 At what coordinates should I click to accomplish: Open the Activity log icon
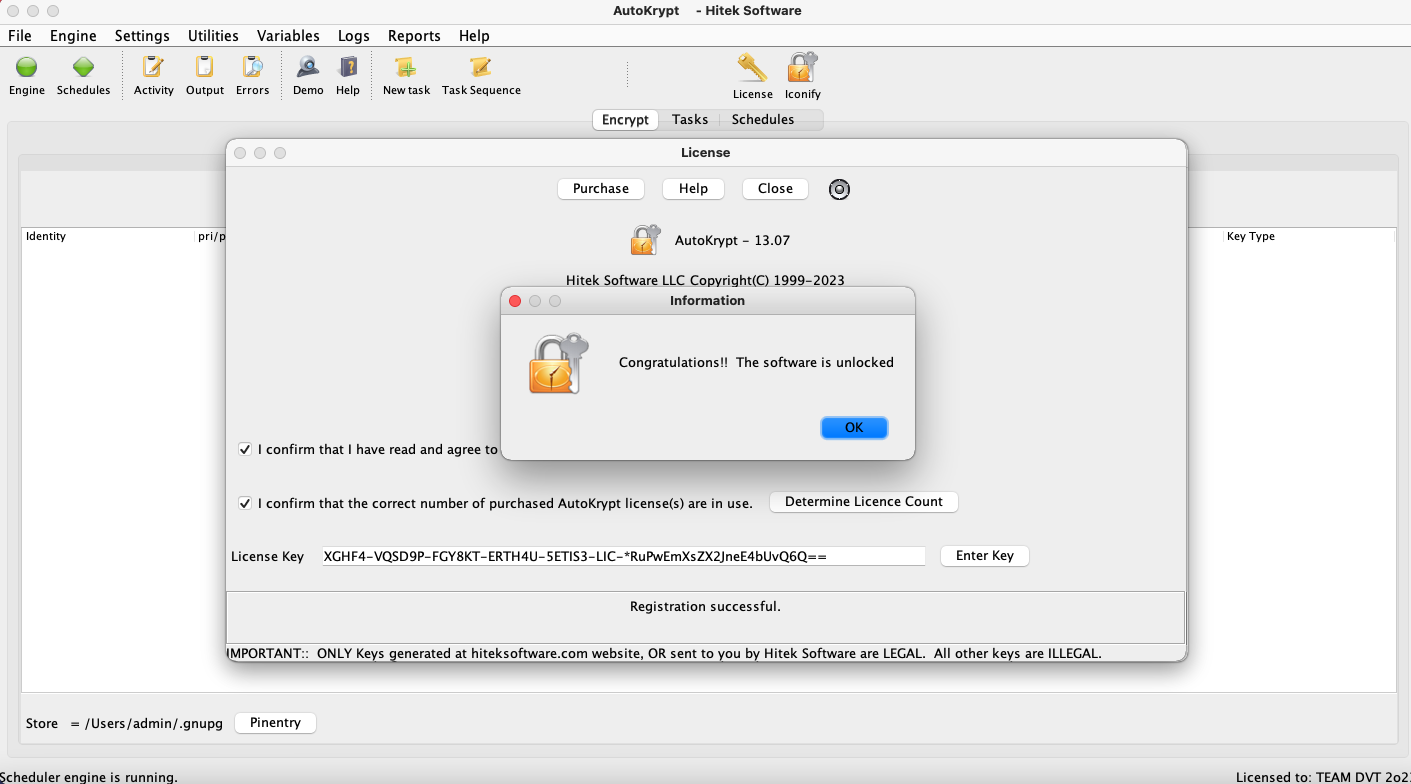pyautogui.click(x=153, y=68)
